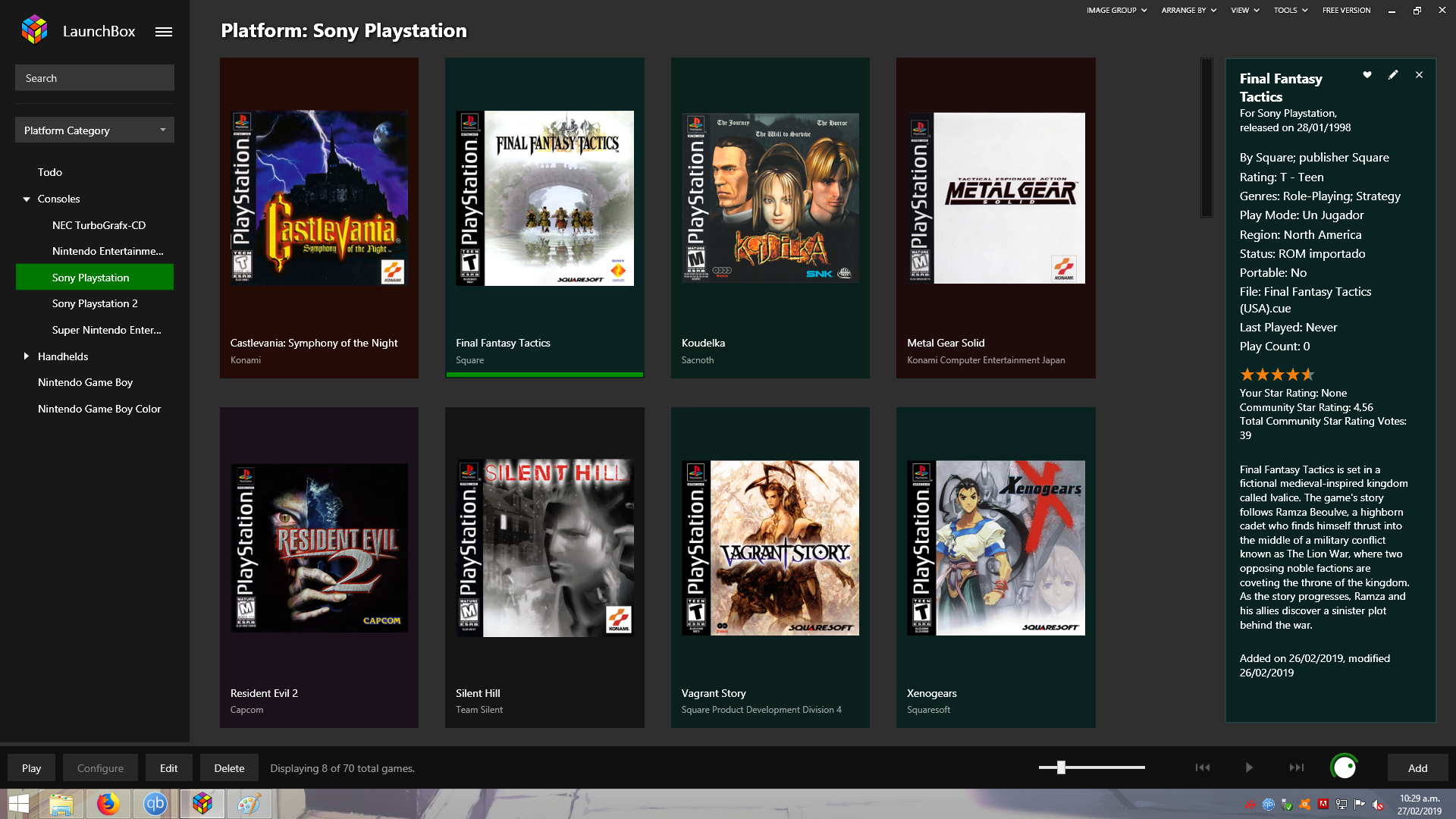Select the Koudelka game cover
1456x819 pixels.
click(770, 199)
